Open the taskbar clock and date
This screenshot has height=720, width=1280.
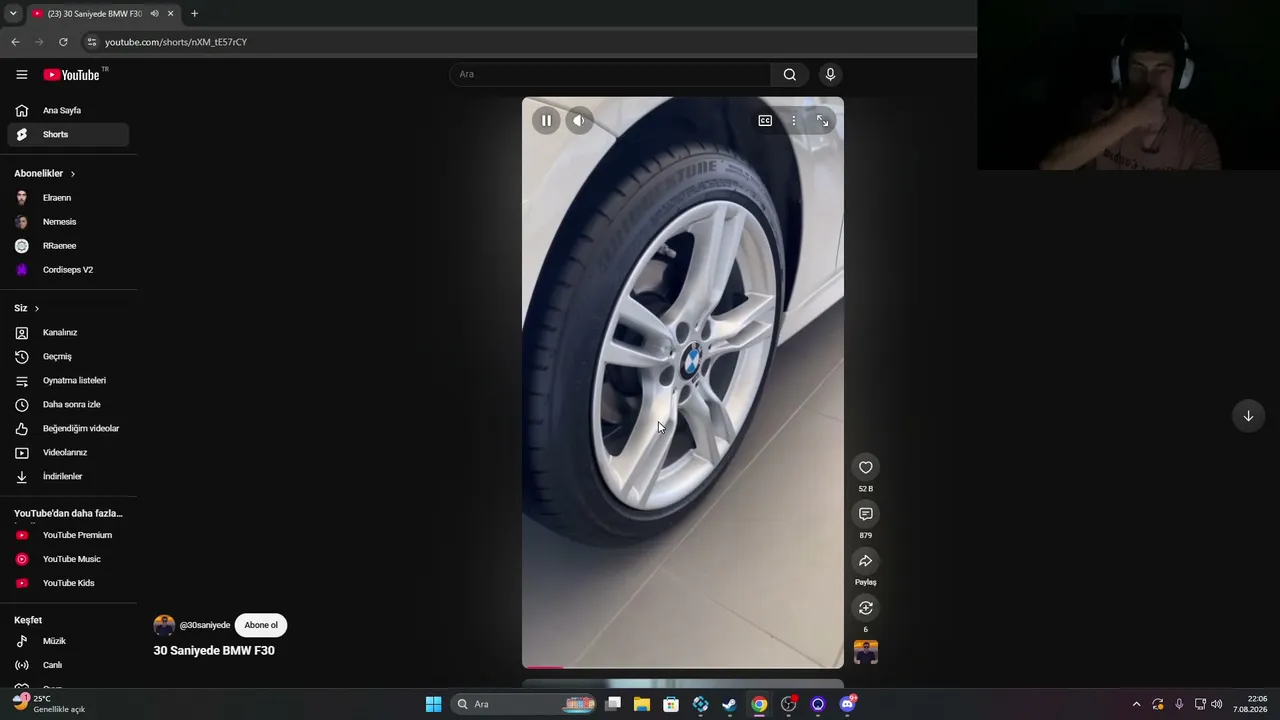[1250, 704]
